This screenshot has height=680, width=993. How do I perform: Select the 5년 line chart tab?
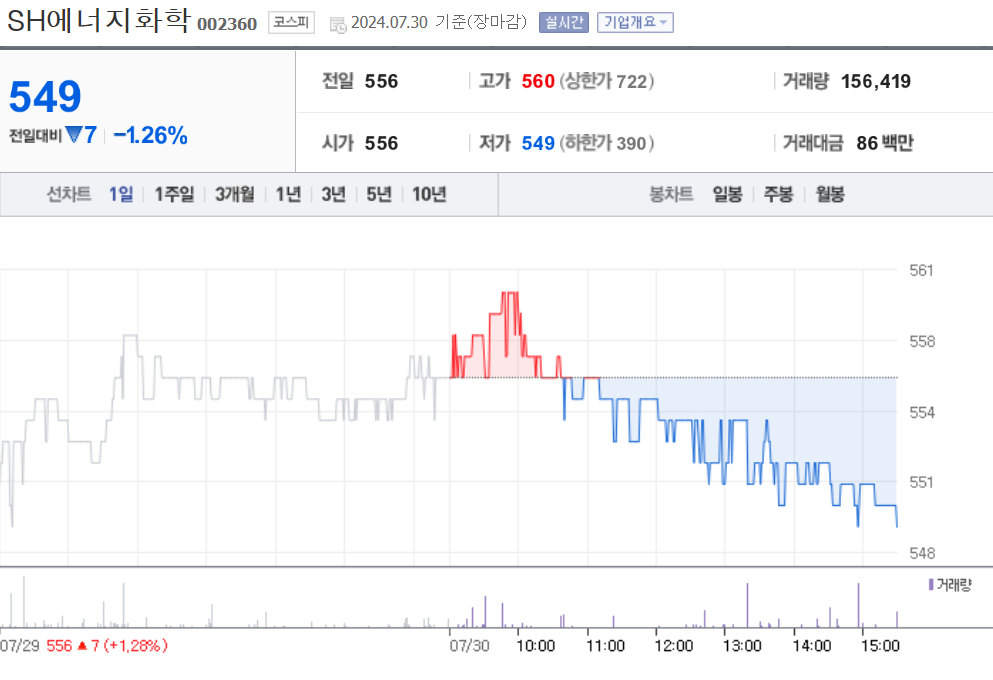point(379,194)
